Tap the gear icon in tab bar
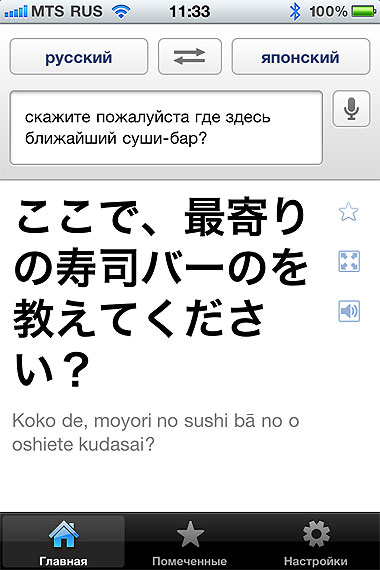The width and height of the screenshot is (380, 570). pos(316,534)
